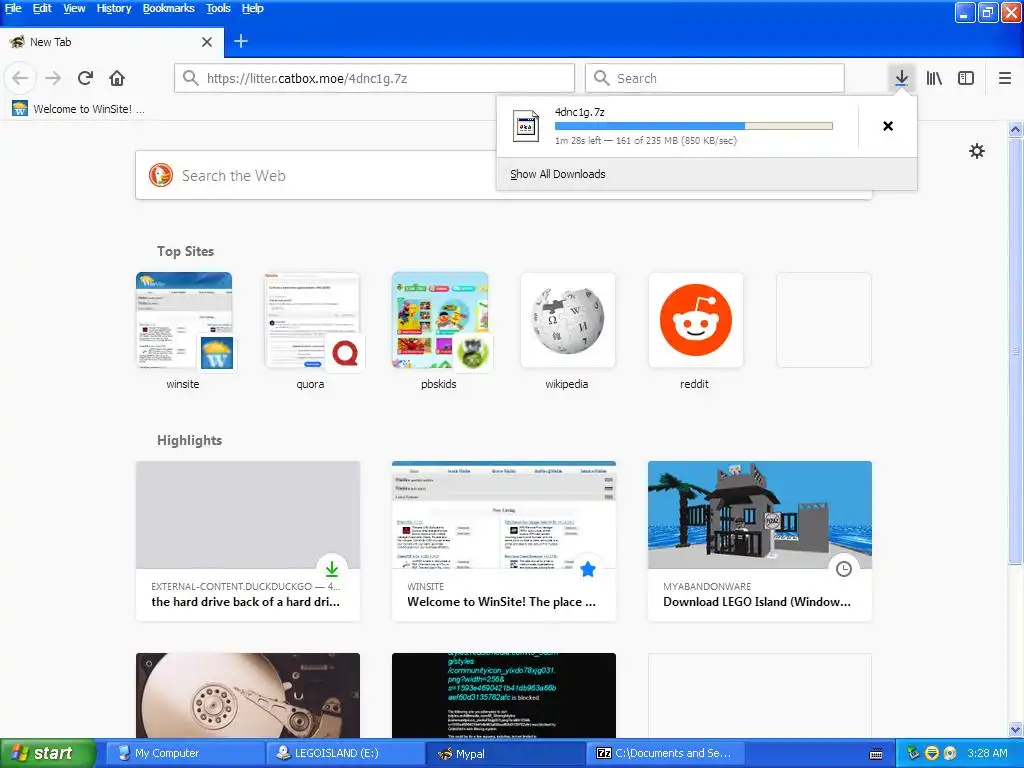Open the hard drive back highlight card
The height and width of the screenshot is (768, 1024).
248,541
